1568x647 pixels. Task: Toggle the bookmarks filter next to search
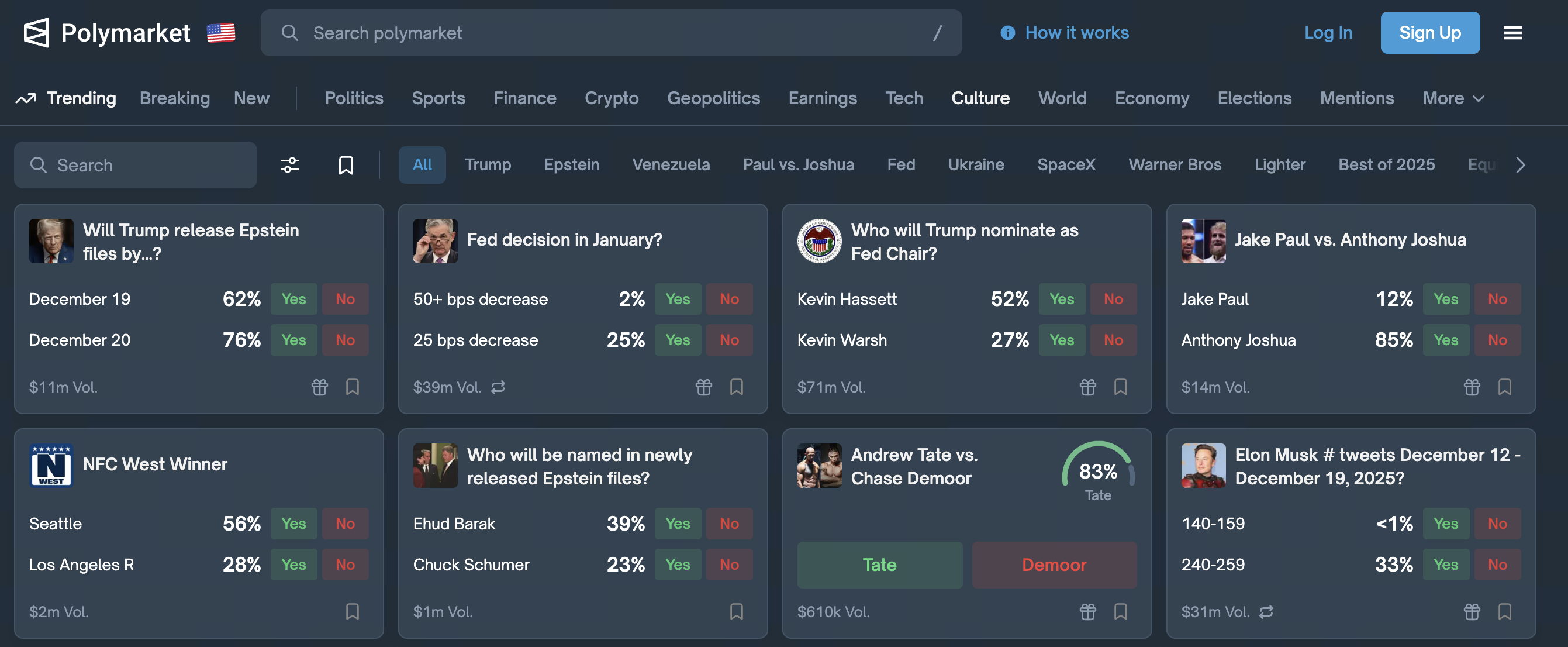point(346,165)
